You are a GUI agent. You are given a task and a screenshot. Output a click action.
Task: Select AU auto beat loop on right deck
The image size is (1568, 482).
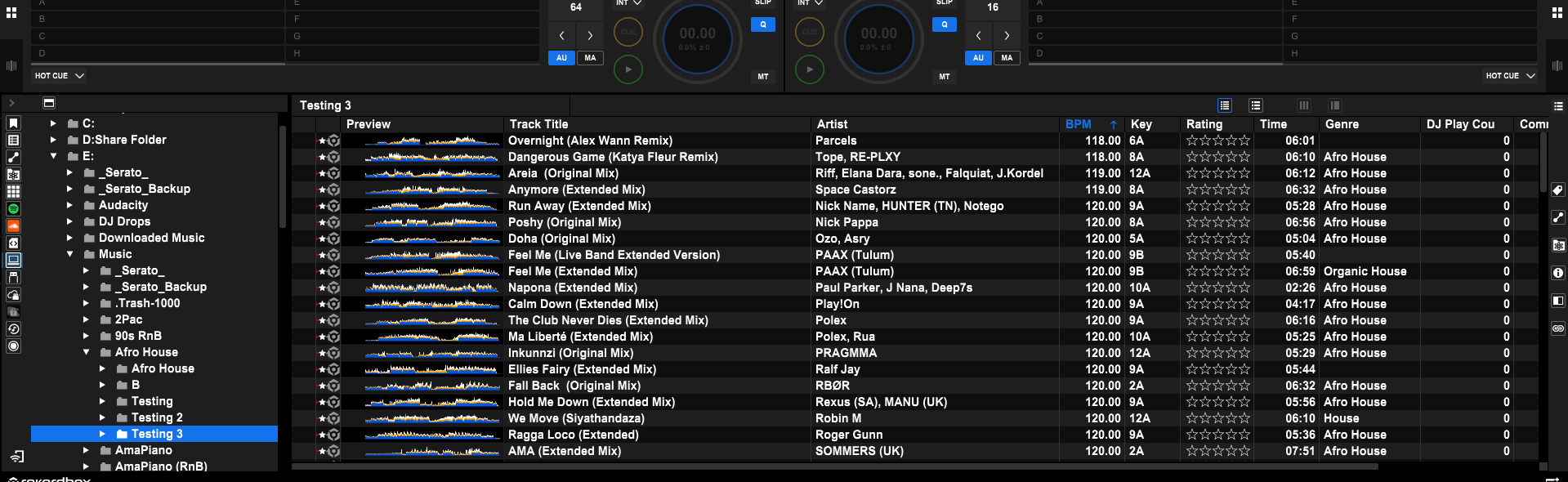[x=978, y=58]
